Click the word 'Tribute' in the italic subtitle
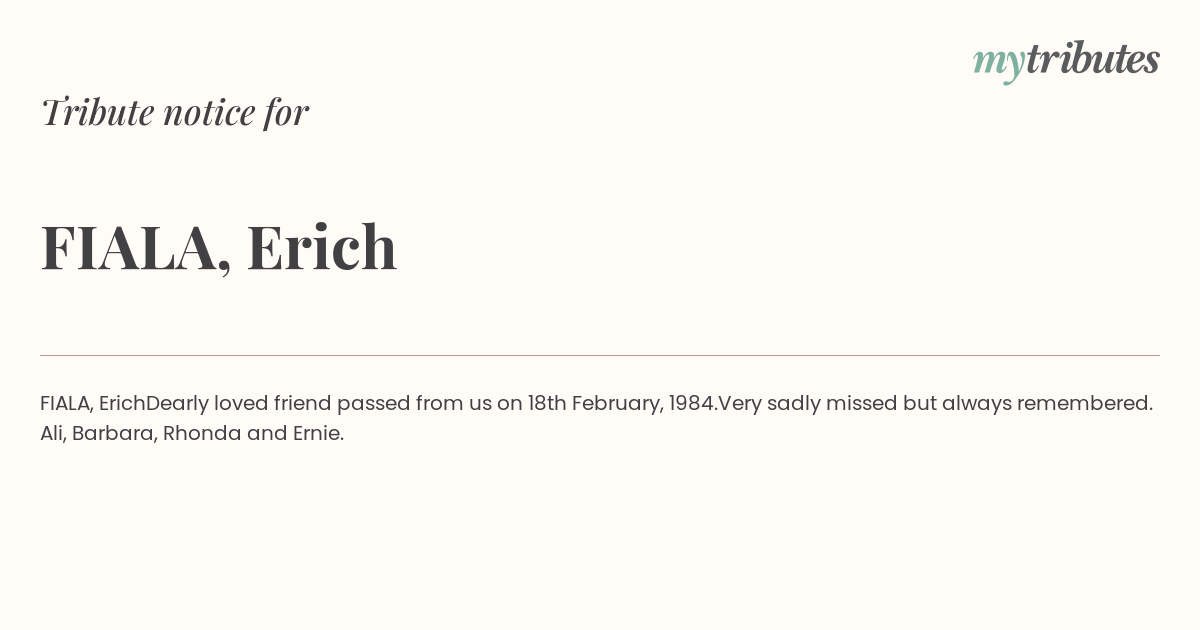This screenshot has height=630, width=1200. 97,112
